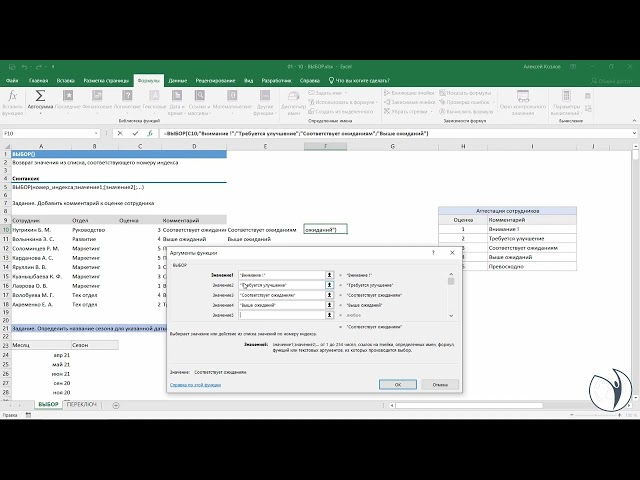Open the More Functions icon
Screen dimensions: 640x480
pos(265,96)
